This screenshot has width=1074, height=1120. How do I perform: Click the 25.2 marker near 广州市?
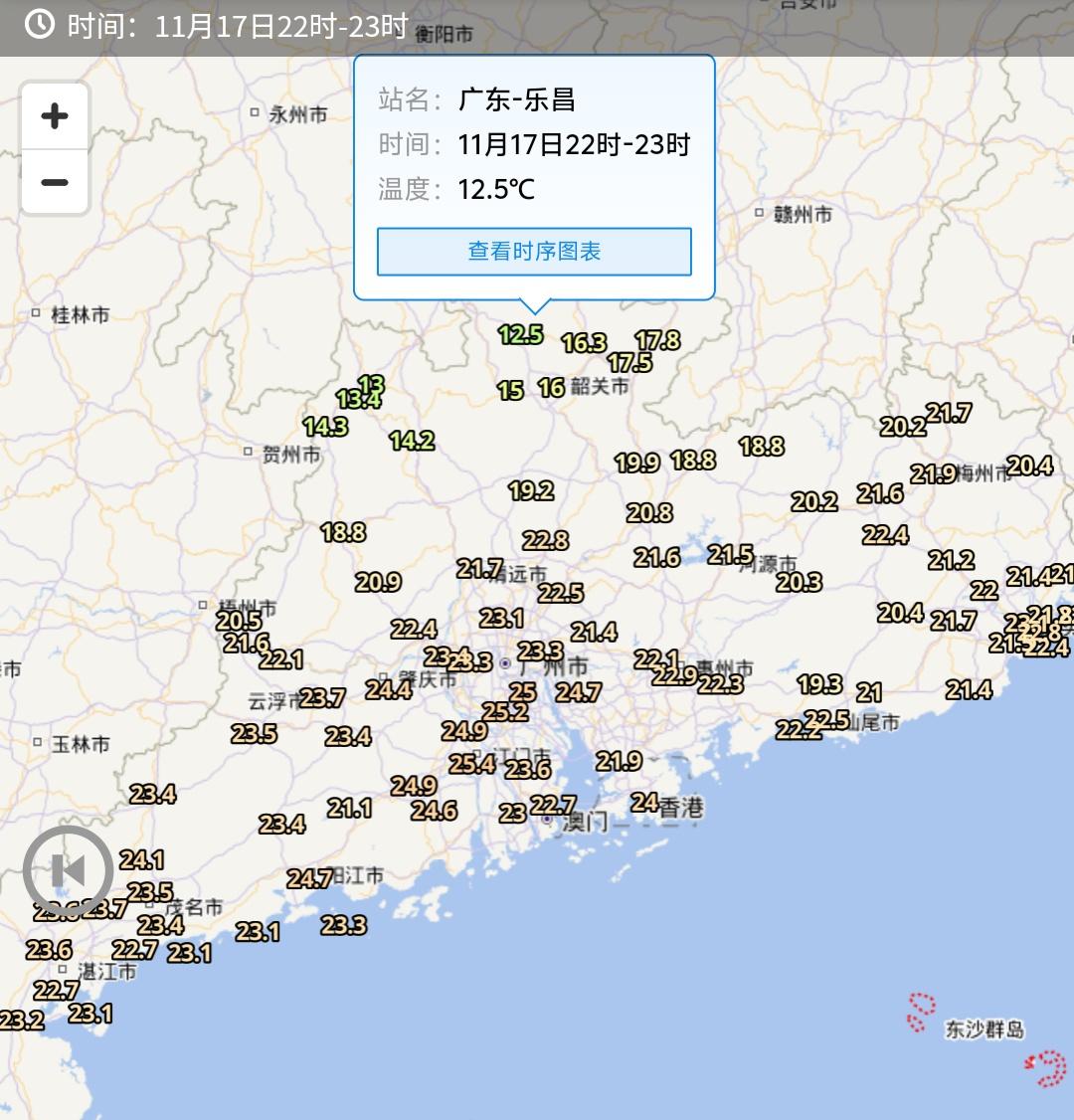[503, 711]
